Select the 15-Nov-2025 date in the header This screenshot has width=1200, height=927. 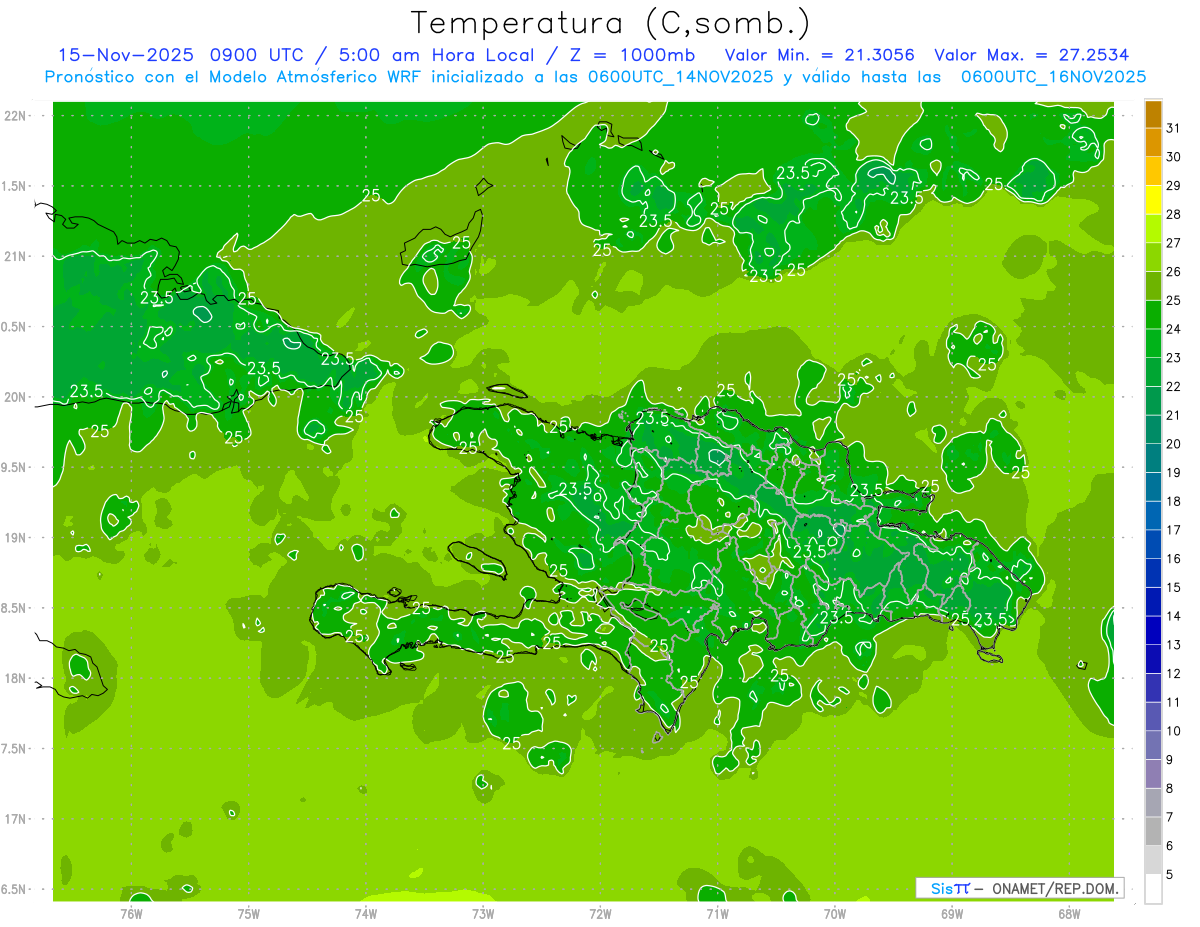[126, 55]
